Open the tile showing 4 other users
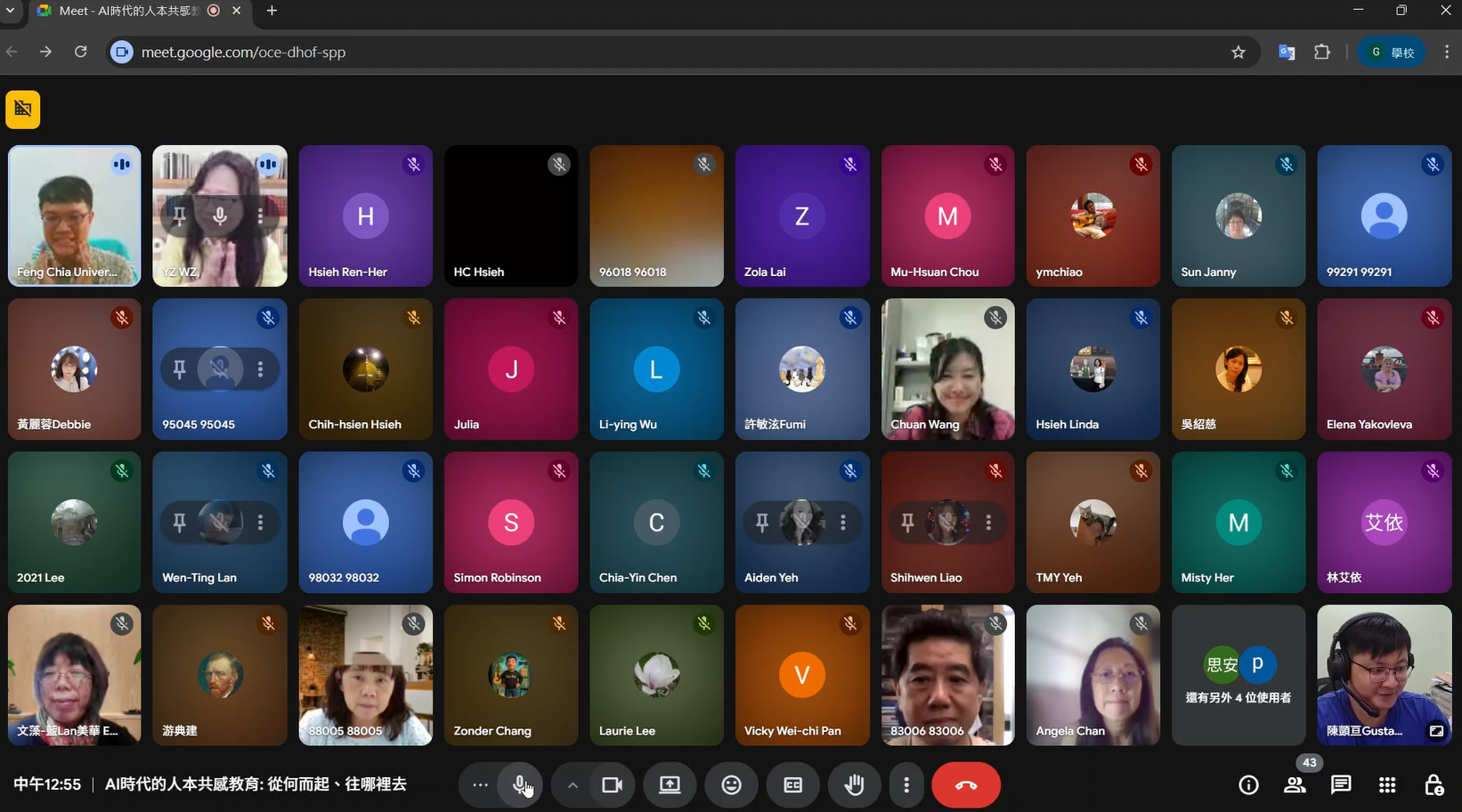The height and width of the screenshot is (812, 1462). click(1239, 675)
